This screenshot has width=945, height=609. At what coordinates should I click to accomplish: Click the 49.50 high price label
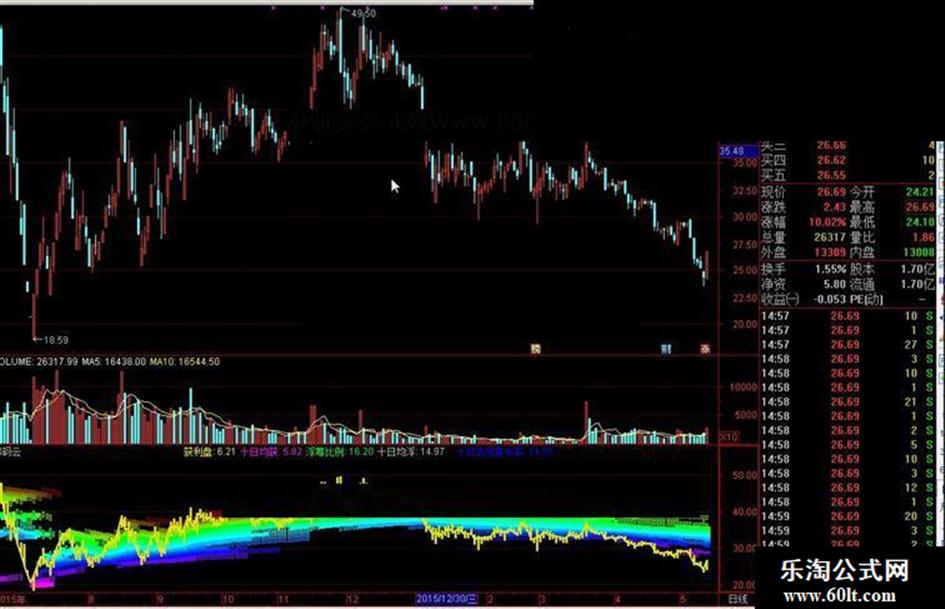(x=363, y=13)
